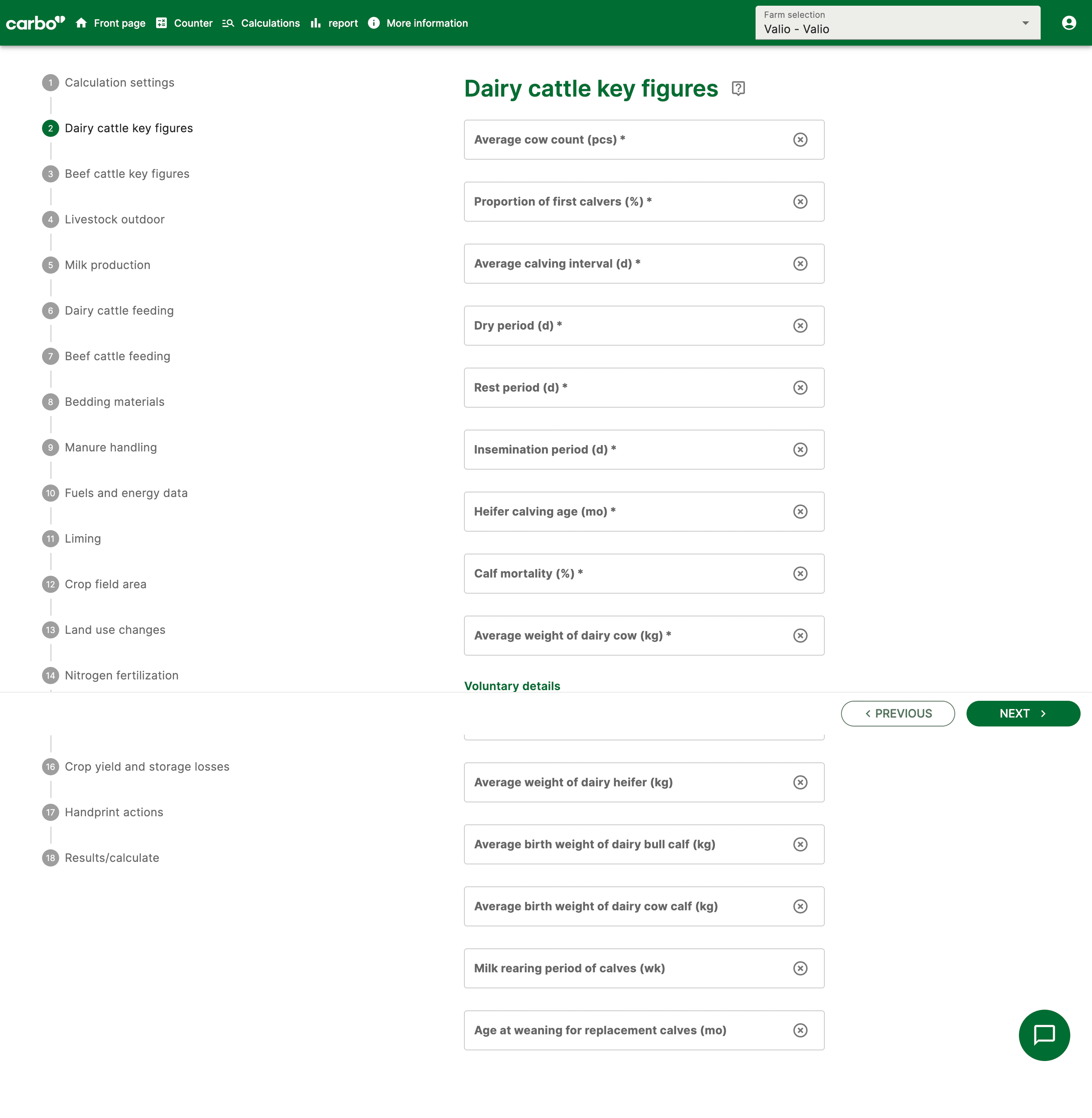Clear the Calf mortality field

(800, 573)
